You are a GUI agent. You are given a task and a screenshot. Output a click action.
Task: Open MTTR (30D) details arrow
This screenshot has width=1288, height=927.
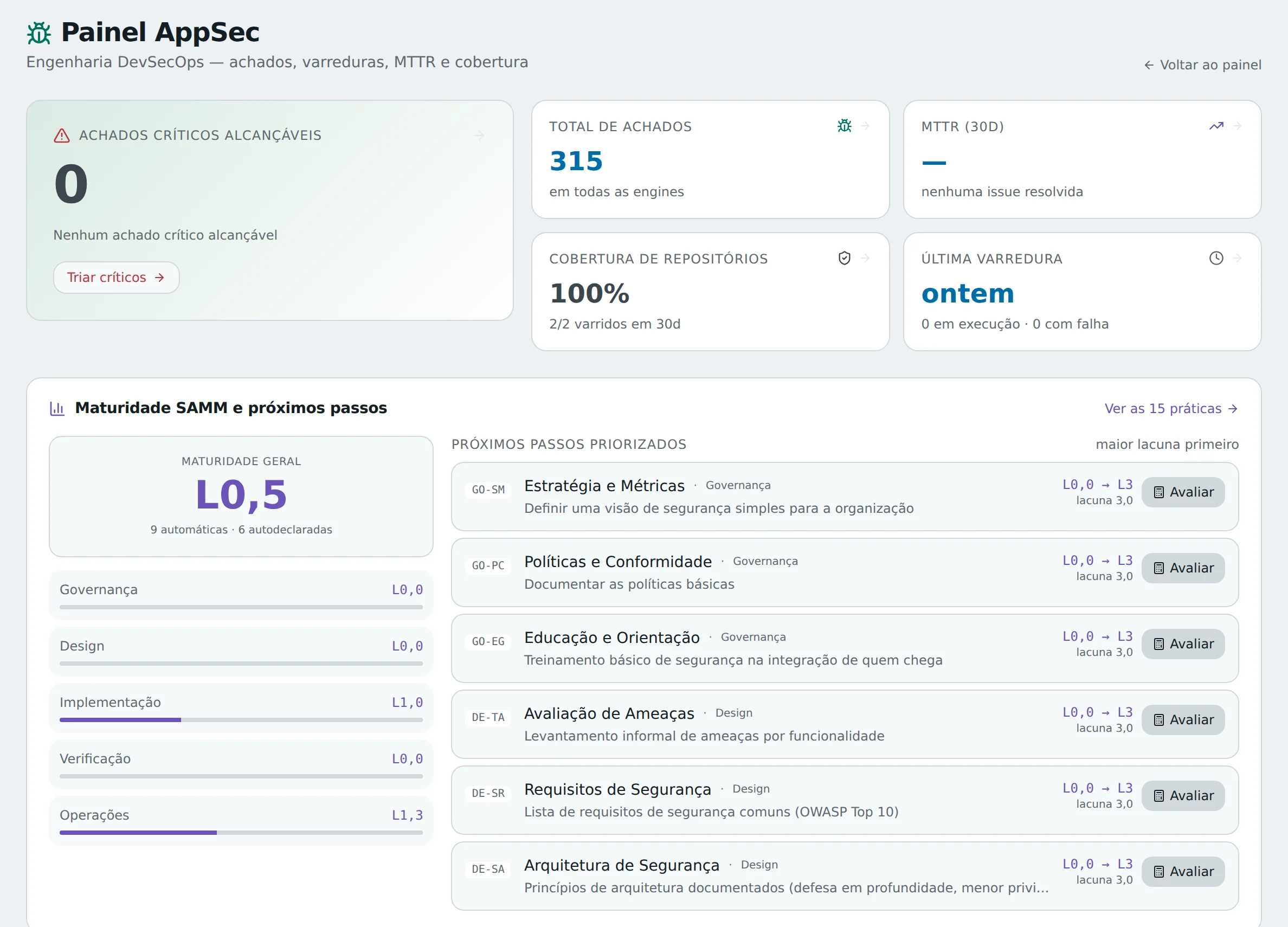(1238, 126)
